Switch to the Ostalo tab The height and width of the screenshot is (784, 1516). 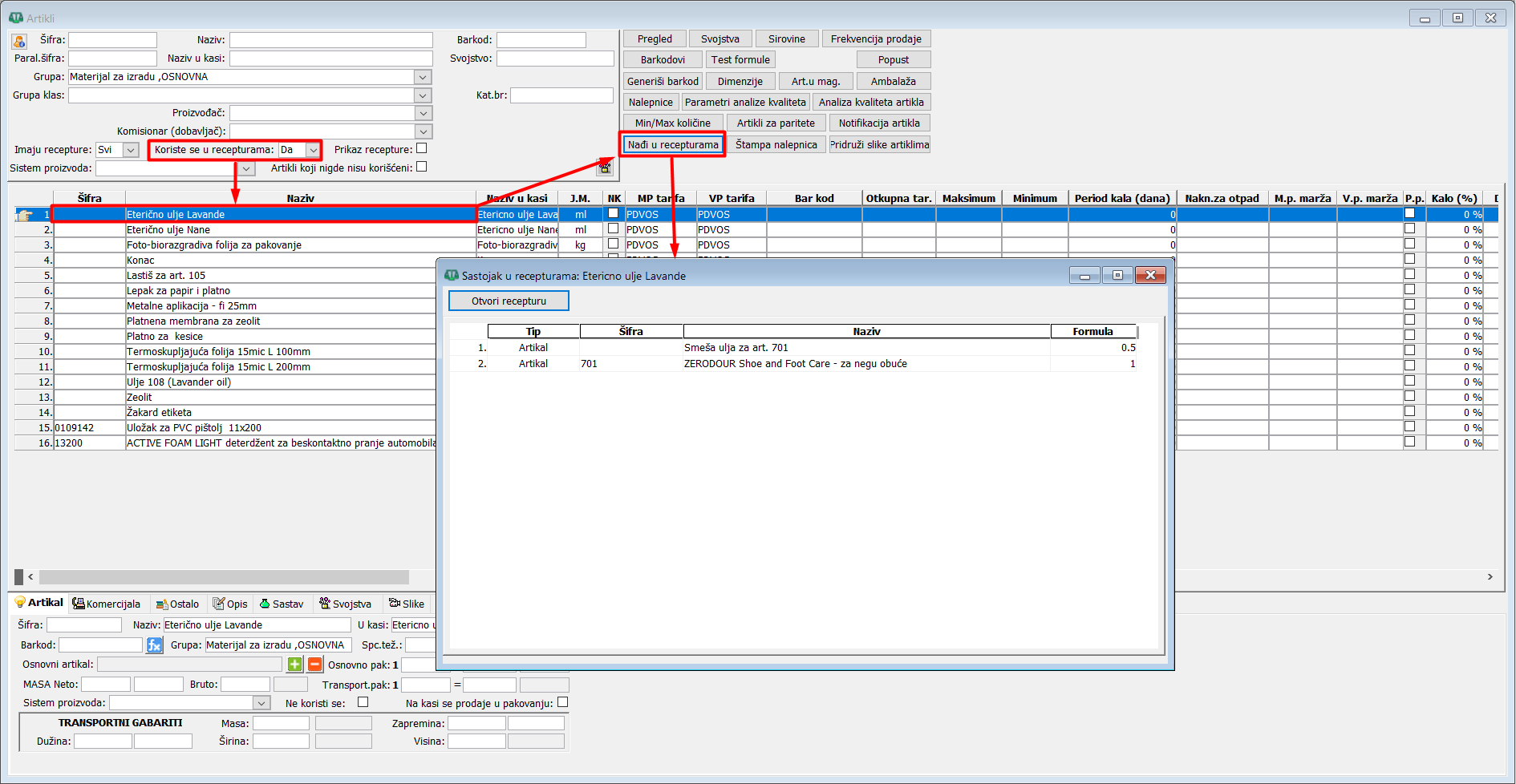(x=177, y=604)
